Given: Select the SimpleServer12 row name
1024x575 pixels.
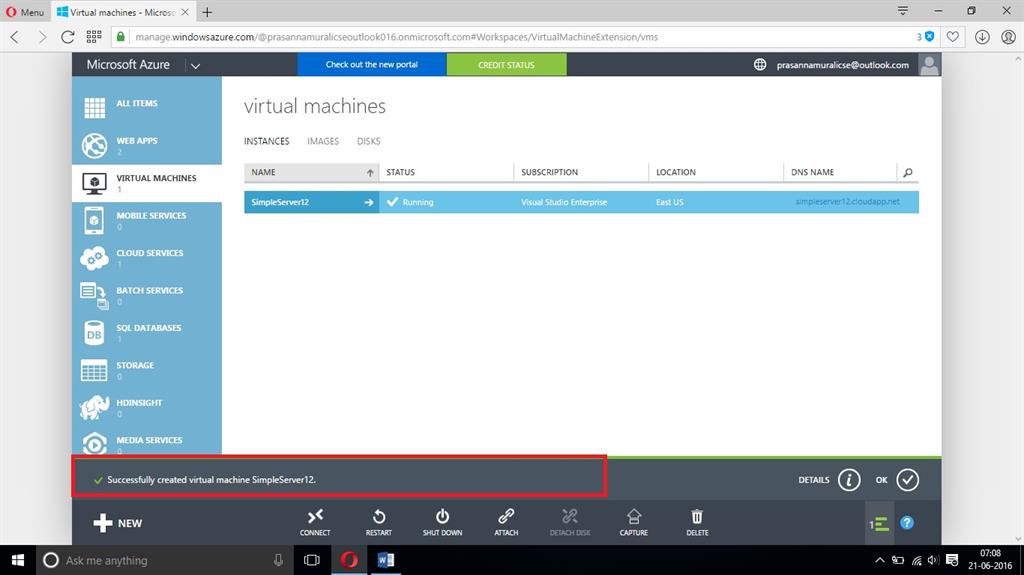Looking at the screenshot, I should pos(280,203).
